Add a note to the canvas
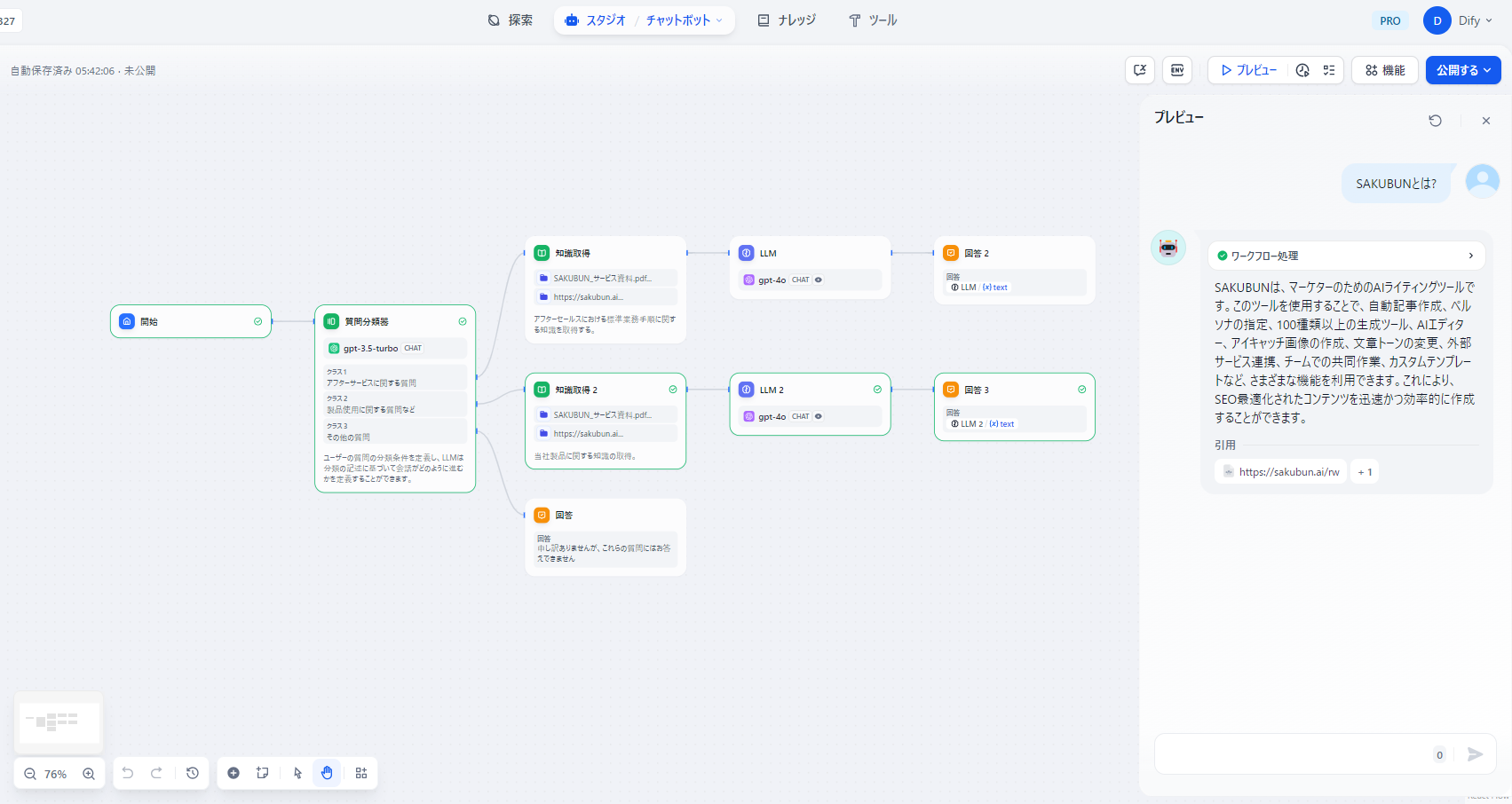Viewport: 1512px width, 804px height. click(x=263, y=773)
